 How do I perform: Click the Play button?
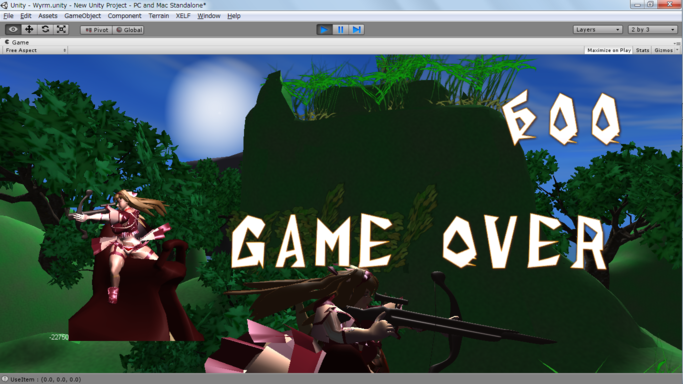[x=324, y=30]
